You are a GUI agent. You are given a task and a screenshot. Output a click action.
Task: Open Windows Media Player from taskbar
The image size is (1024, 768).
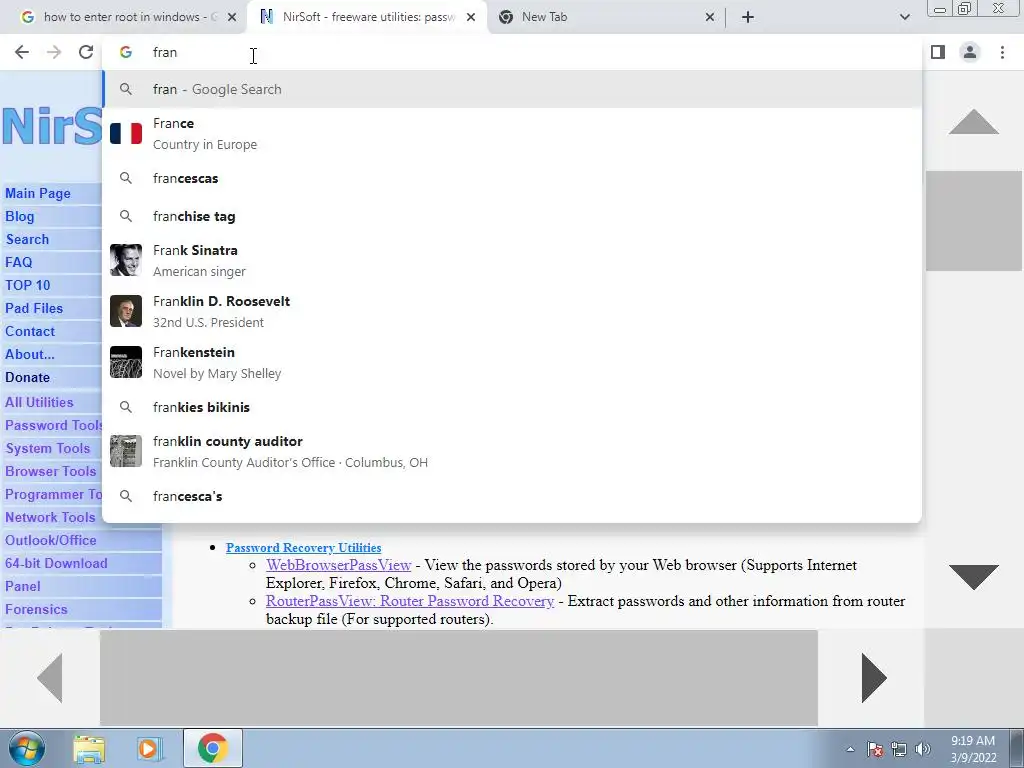pos(149,748)
